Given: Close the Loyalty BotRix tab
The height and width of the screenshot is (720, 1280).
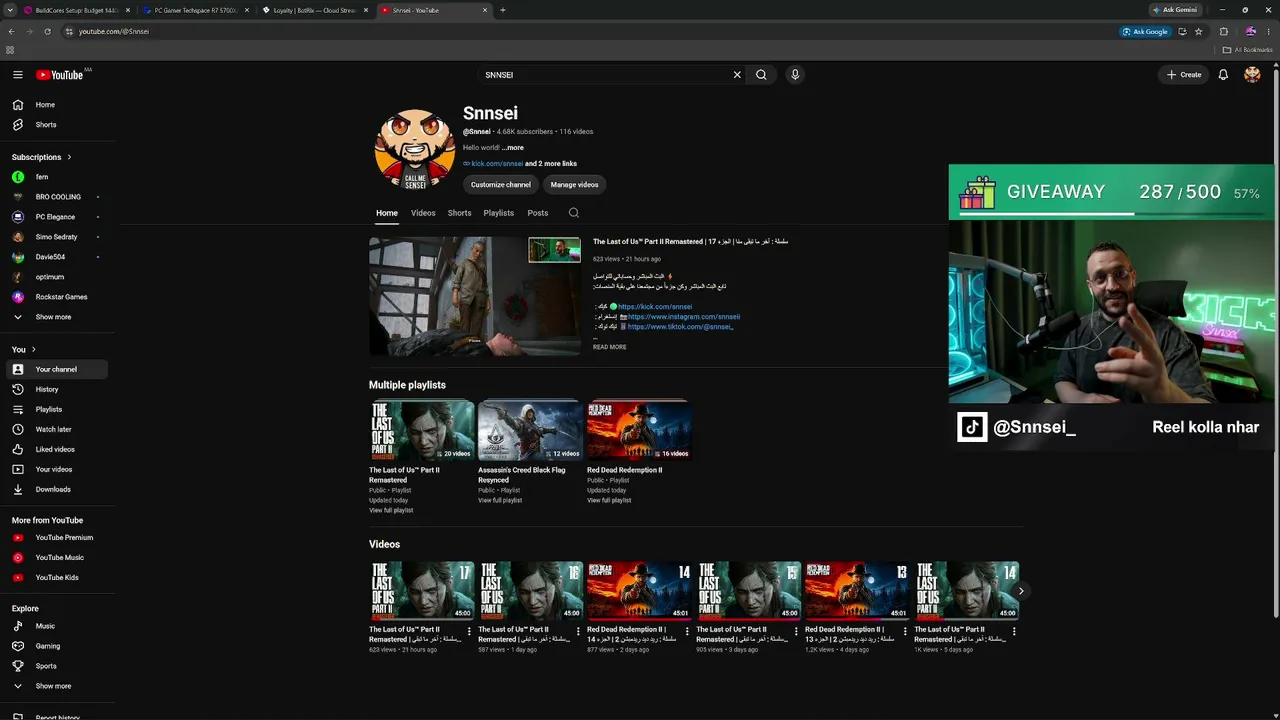Looking at the screenshot, I should [x=366, y=10].
